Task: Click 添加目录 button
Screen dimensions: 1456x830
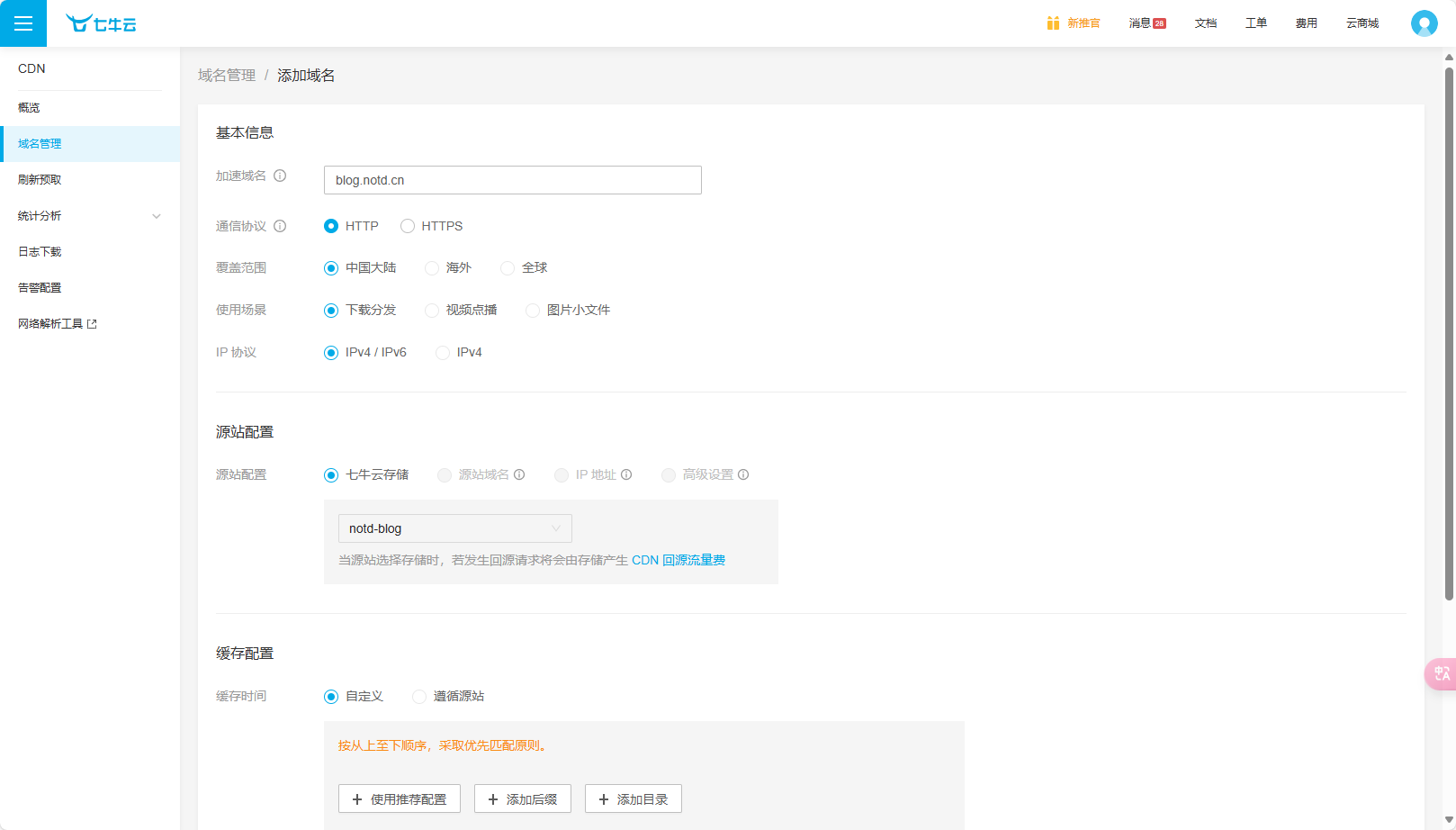Action: click(634, 798)
